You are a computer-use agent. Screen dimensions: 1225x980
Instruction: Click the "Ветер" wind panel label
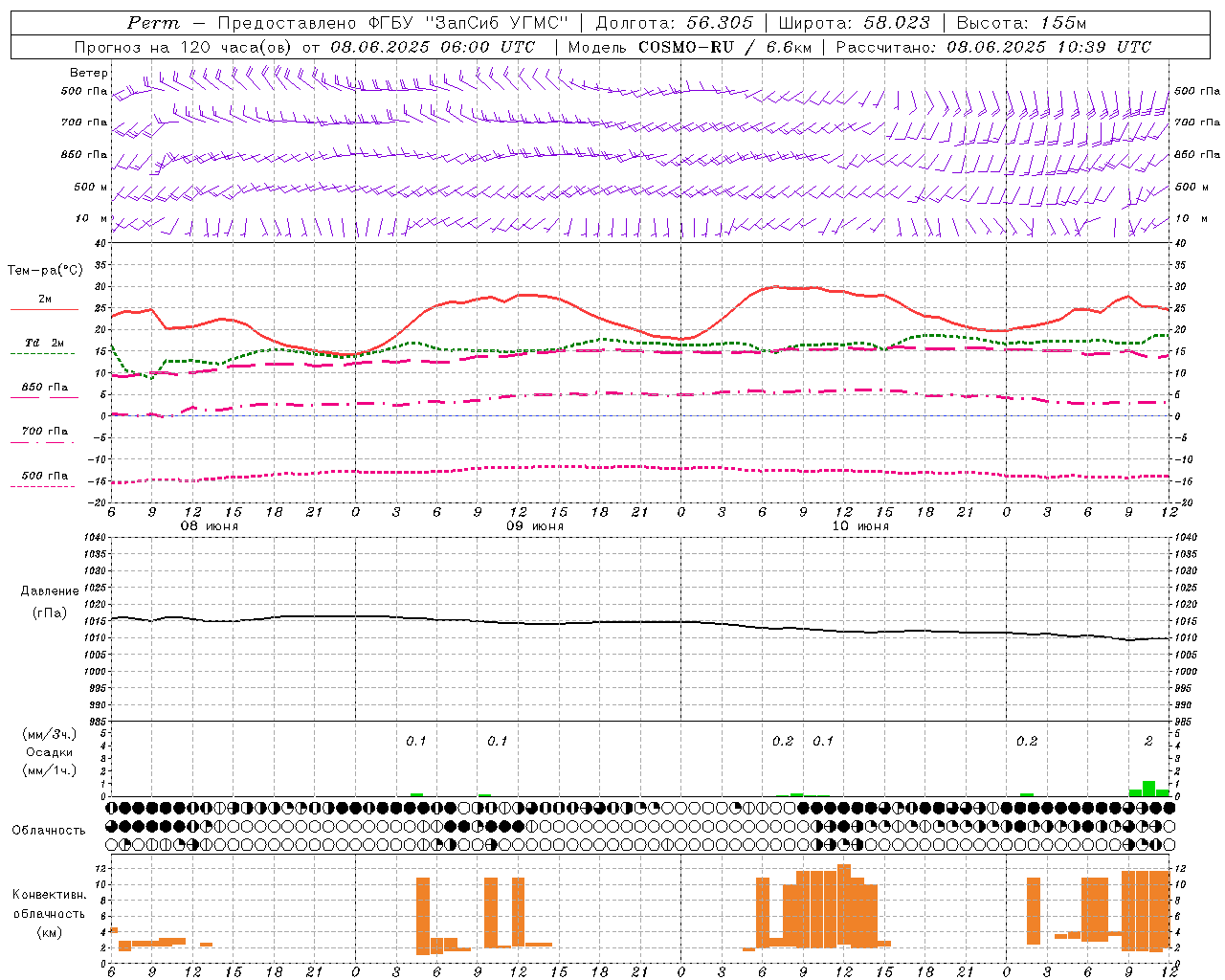click(x=88, y=73)
